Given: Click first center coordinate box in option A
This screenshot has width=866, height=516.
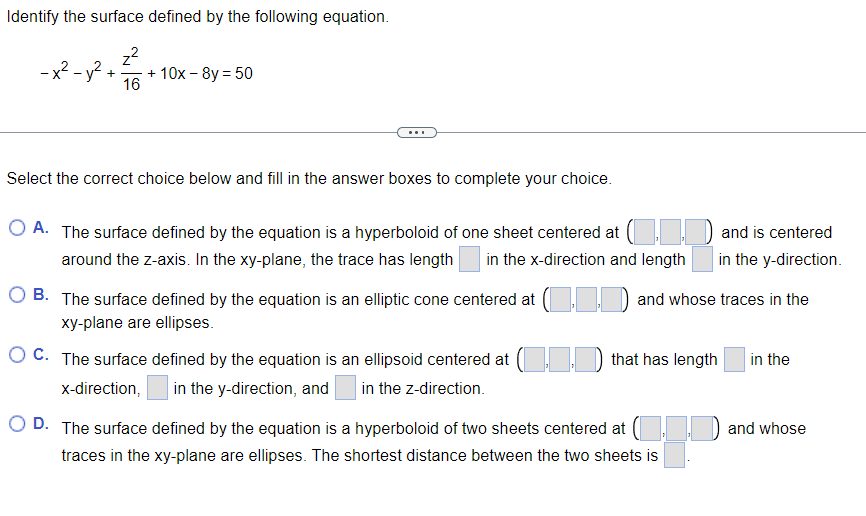Looking at the screenshot, I should click(645, 232).
